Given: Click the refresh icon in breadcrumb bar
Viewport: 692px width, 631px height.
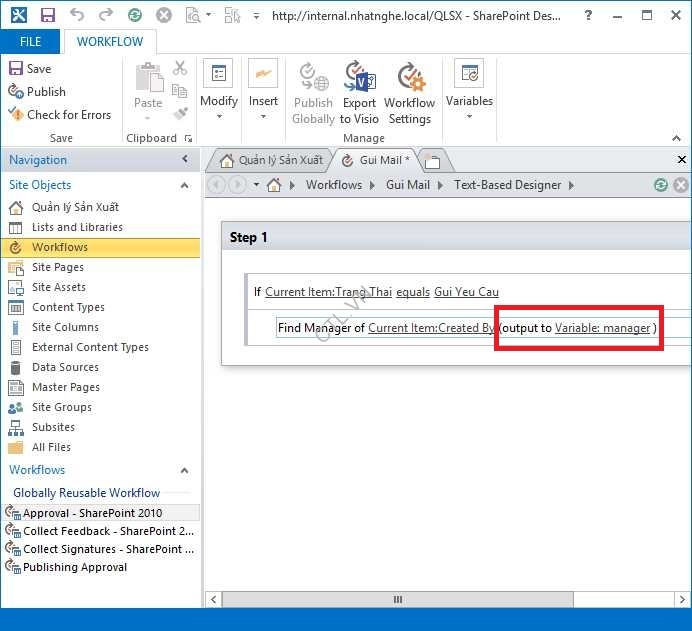Looking at the screenshot, I should click(660, 185).
